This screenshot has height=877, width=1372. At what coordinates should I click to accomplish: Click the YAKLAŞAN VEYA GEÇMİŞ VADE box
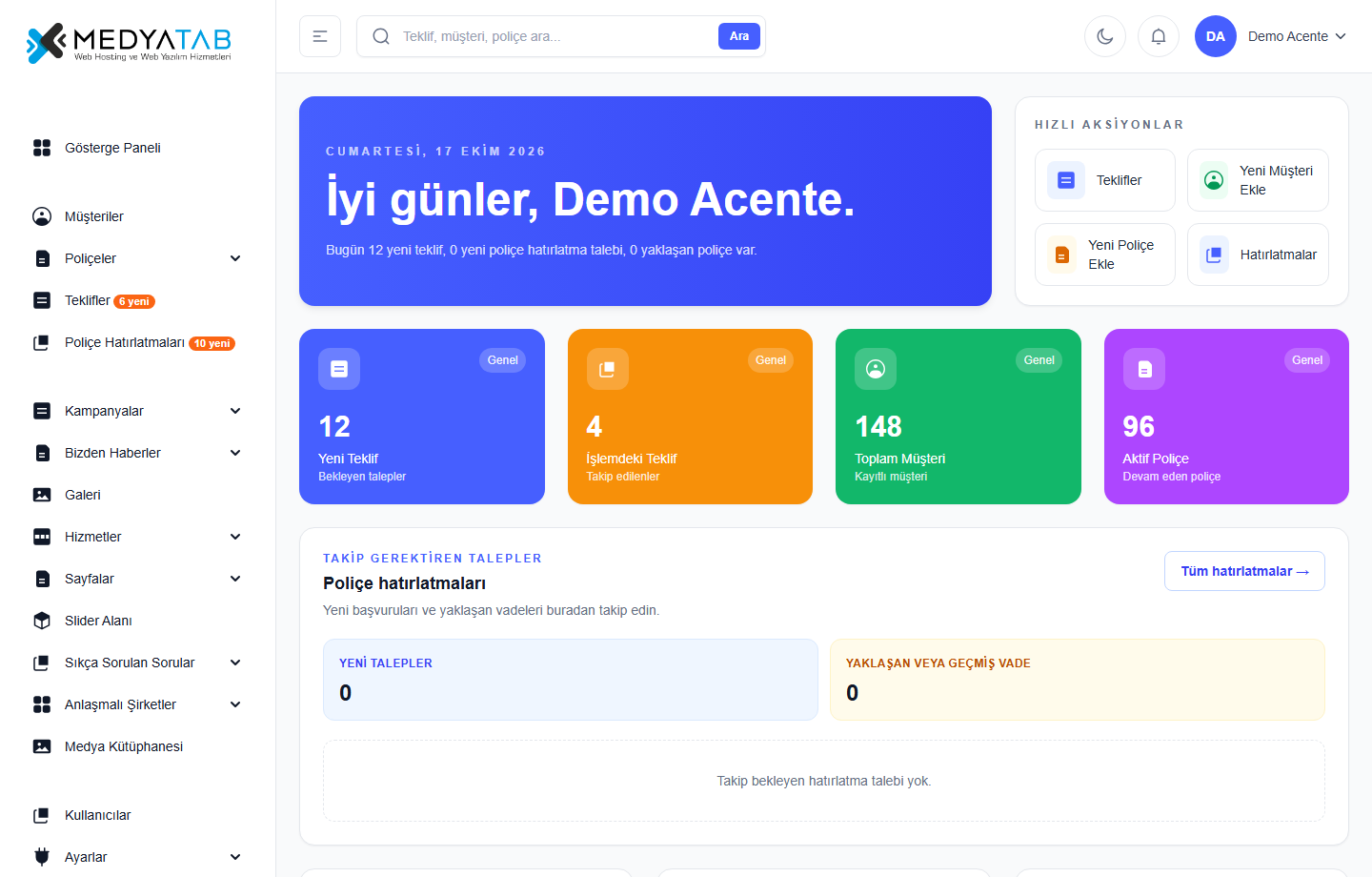point(1078,680)
